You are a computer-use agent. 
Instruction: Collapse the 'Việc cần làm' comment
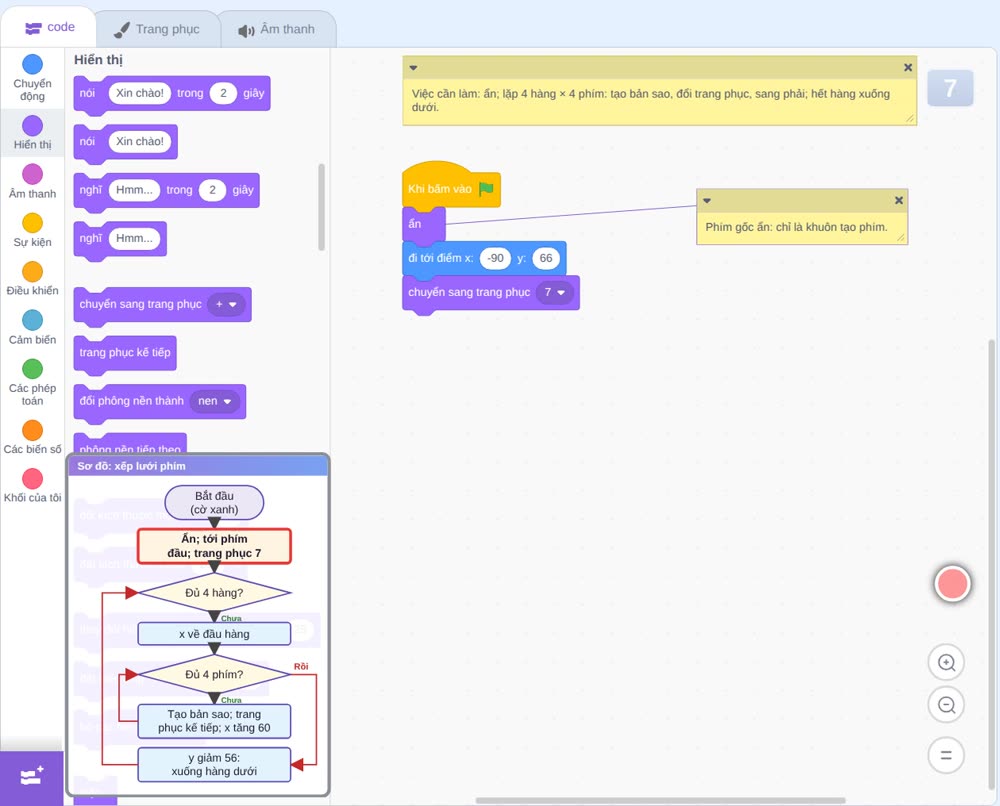413,68
